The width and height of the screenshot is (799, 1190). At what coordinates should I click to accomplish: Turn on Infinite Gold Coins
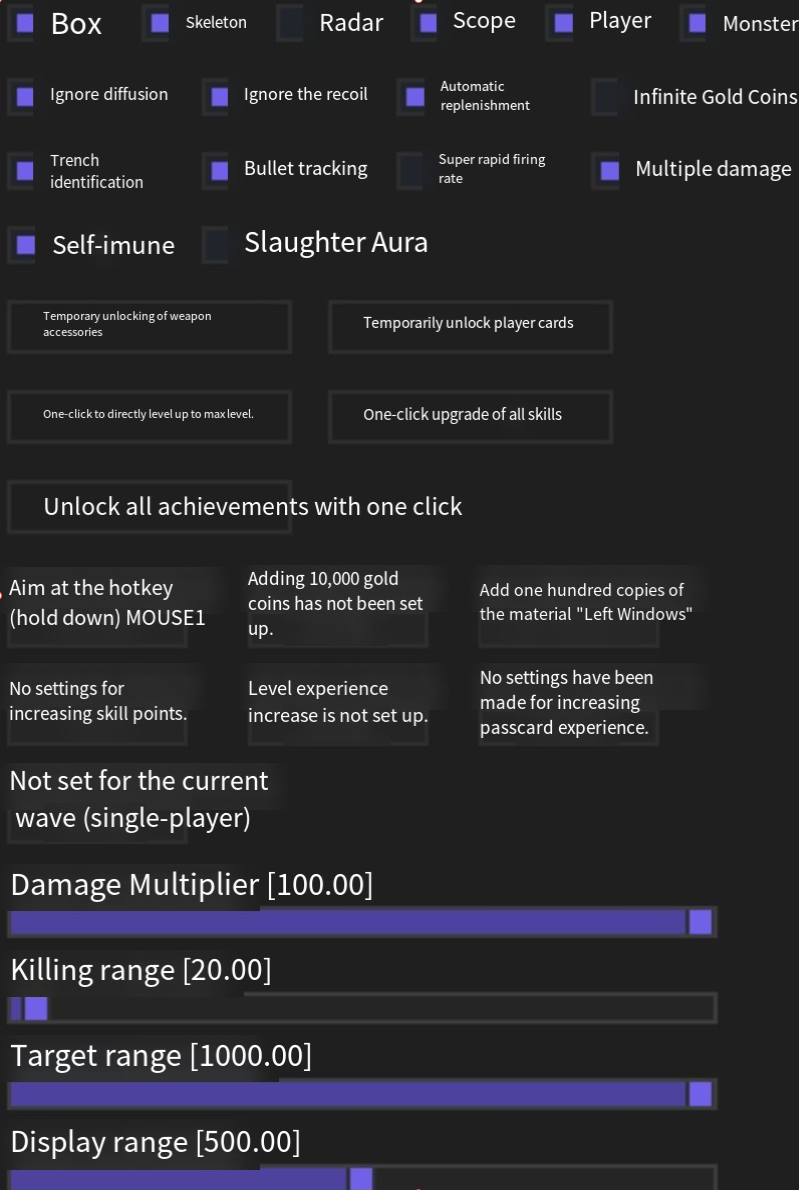point(608,97)
